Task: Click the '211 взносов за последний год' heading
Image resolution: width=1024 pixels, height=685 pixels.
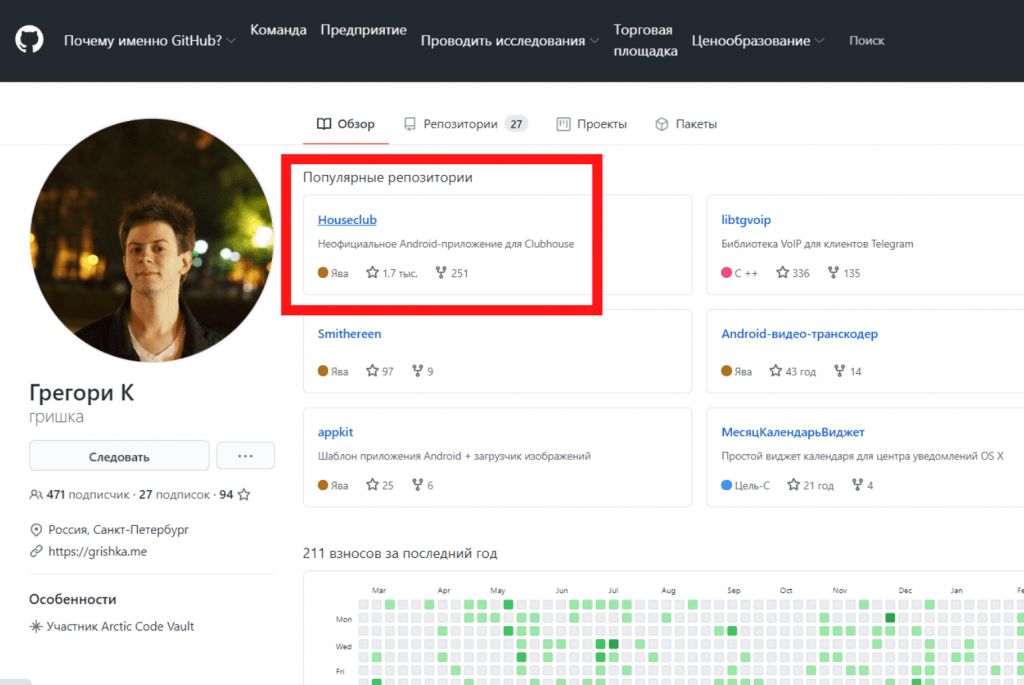Action: click(400, 554)
